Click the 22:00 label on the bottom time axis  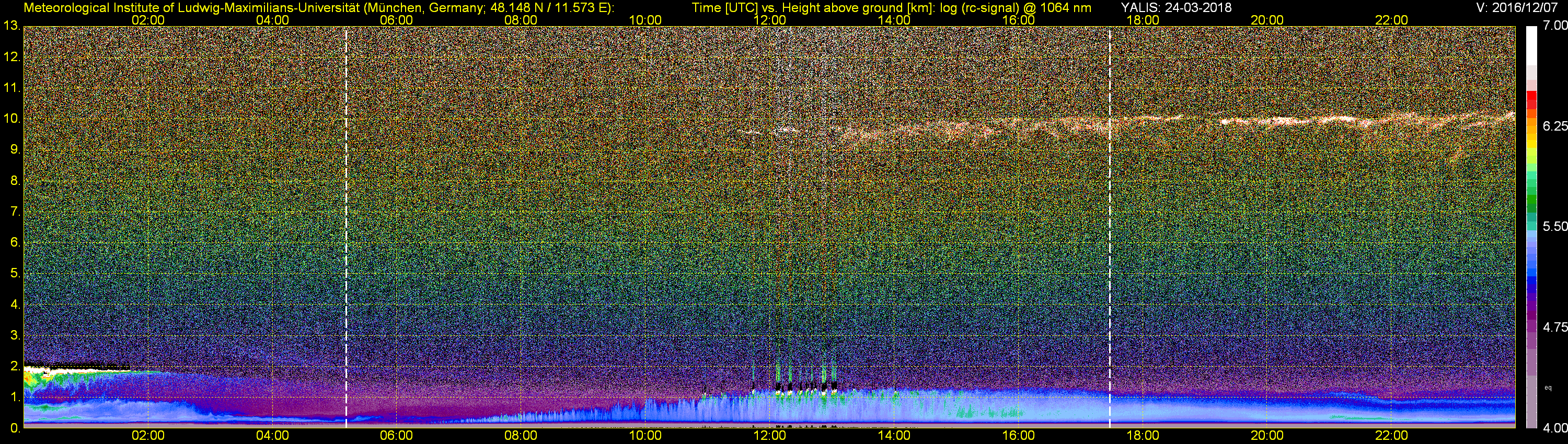[1391, 436]
